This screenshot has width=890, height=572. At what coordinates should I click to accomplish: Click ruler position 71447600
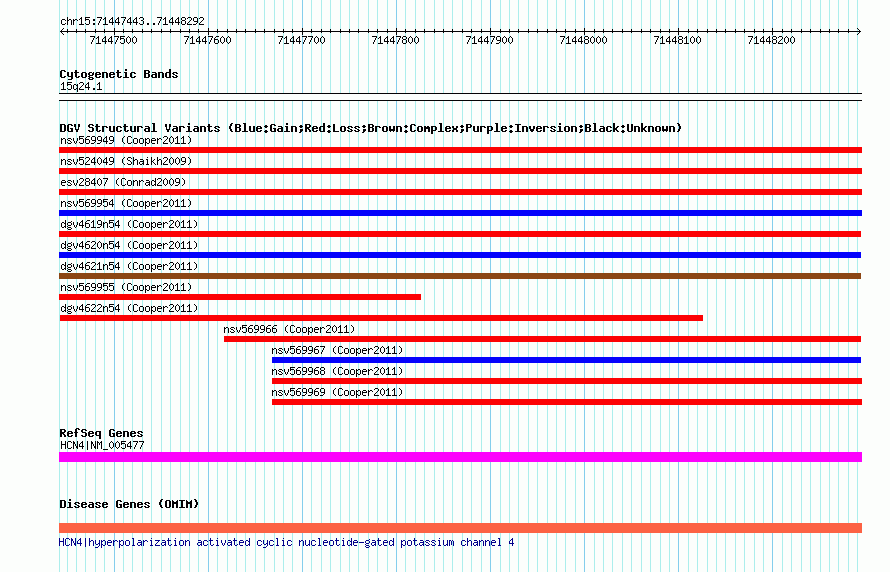(x=208, y=40)
